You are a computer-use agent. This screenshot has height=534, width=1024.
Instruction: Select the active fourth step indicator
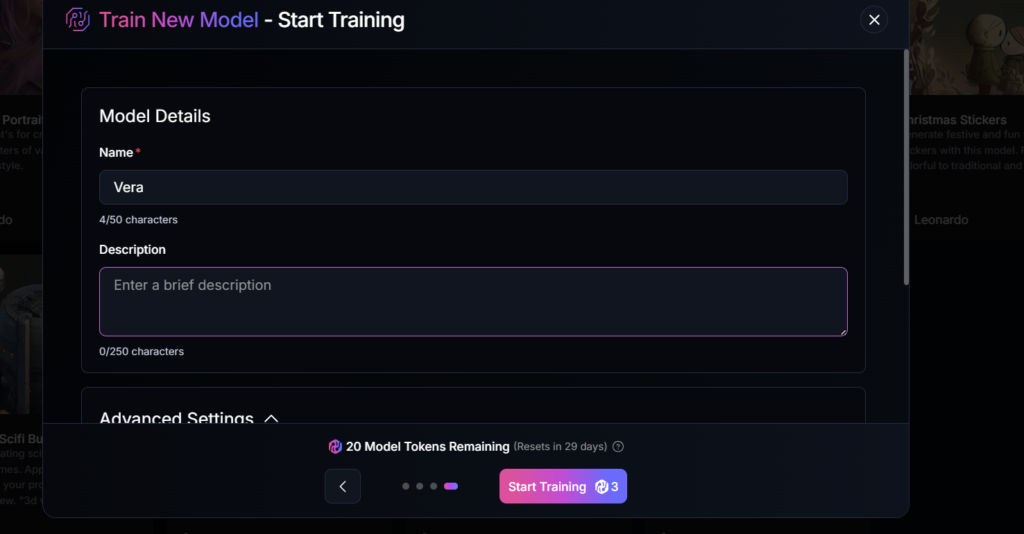click(451, 486)
